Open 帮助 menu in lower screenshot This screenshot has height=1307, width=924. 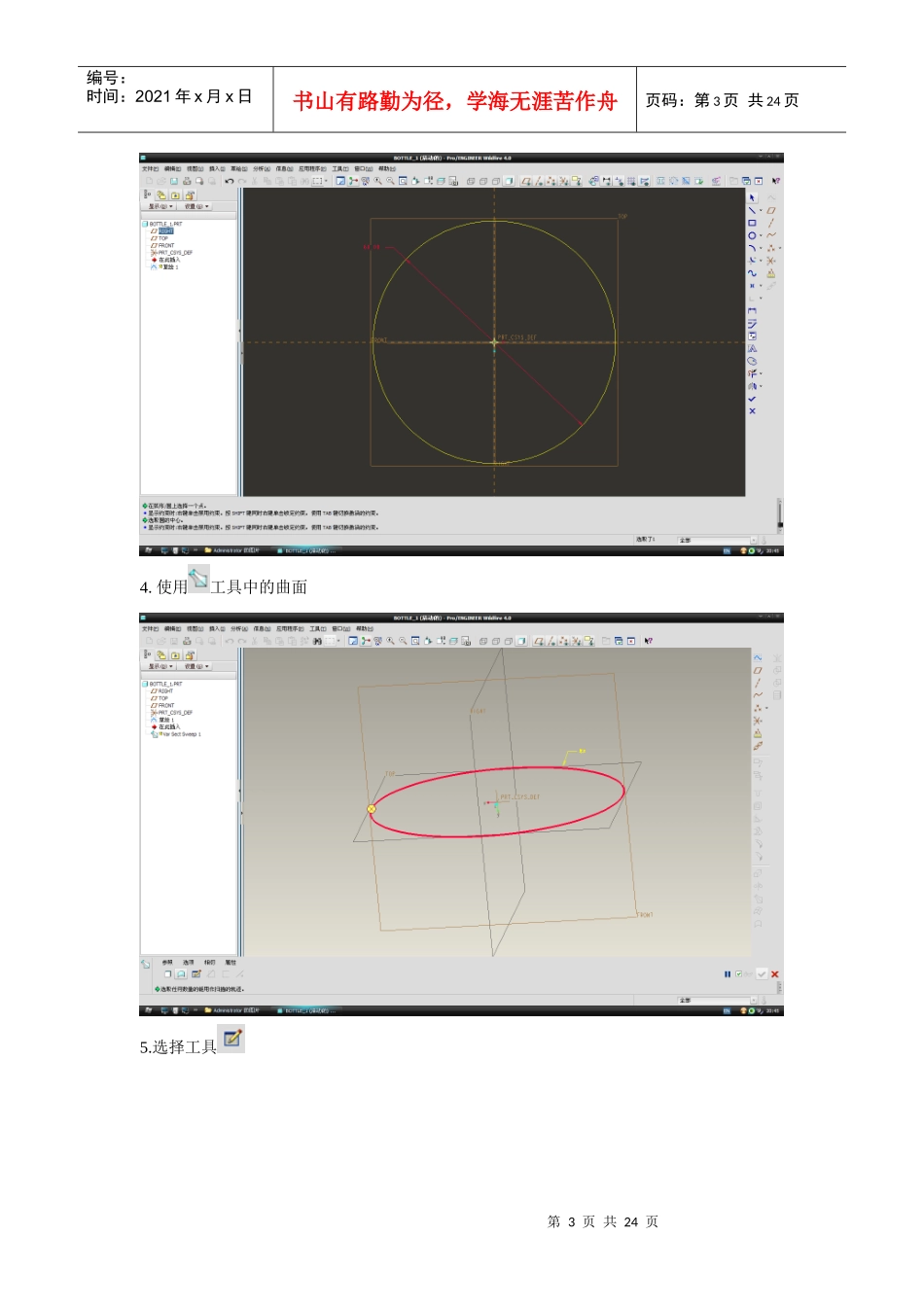365,628
